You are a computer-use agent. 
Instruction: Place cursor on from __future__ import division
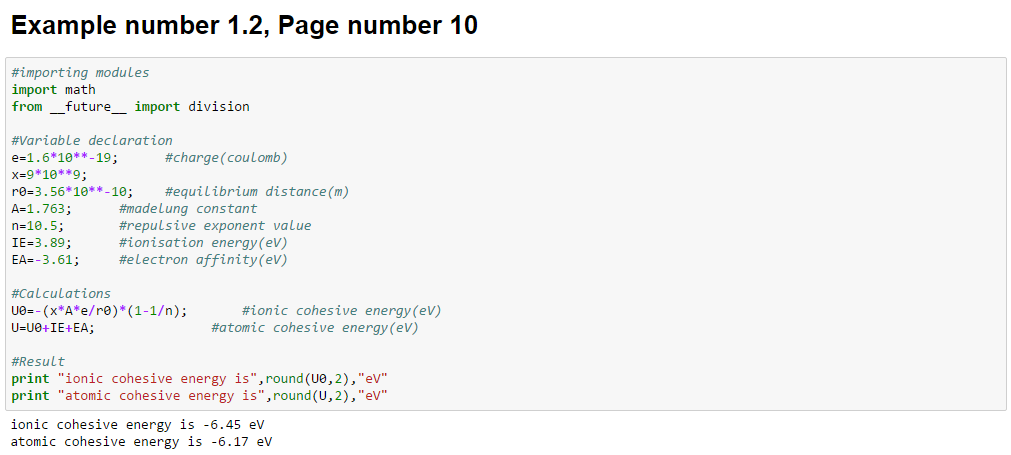click(130, 106)
